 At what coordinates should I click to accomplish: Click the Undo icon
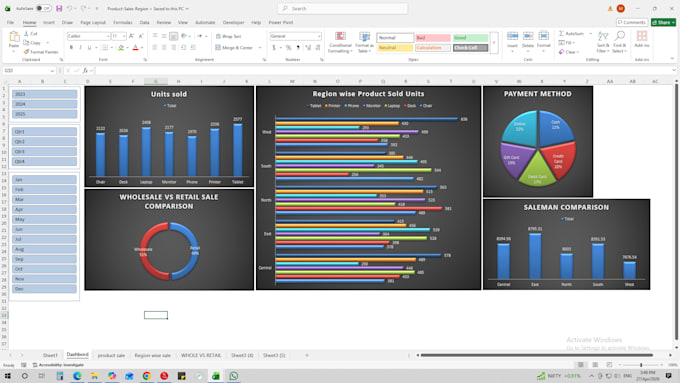click(69, 8)
